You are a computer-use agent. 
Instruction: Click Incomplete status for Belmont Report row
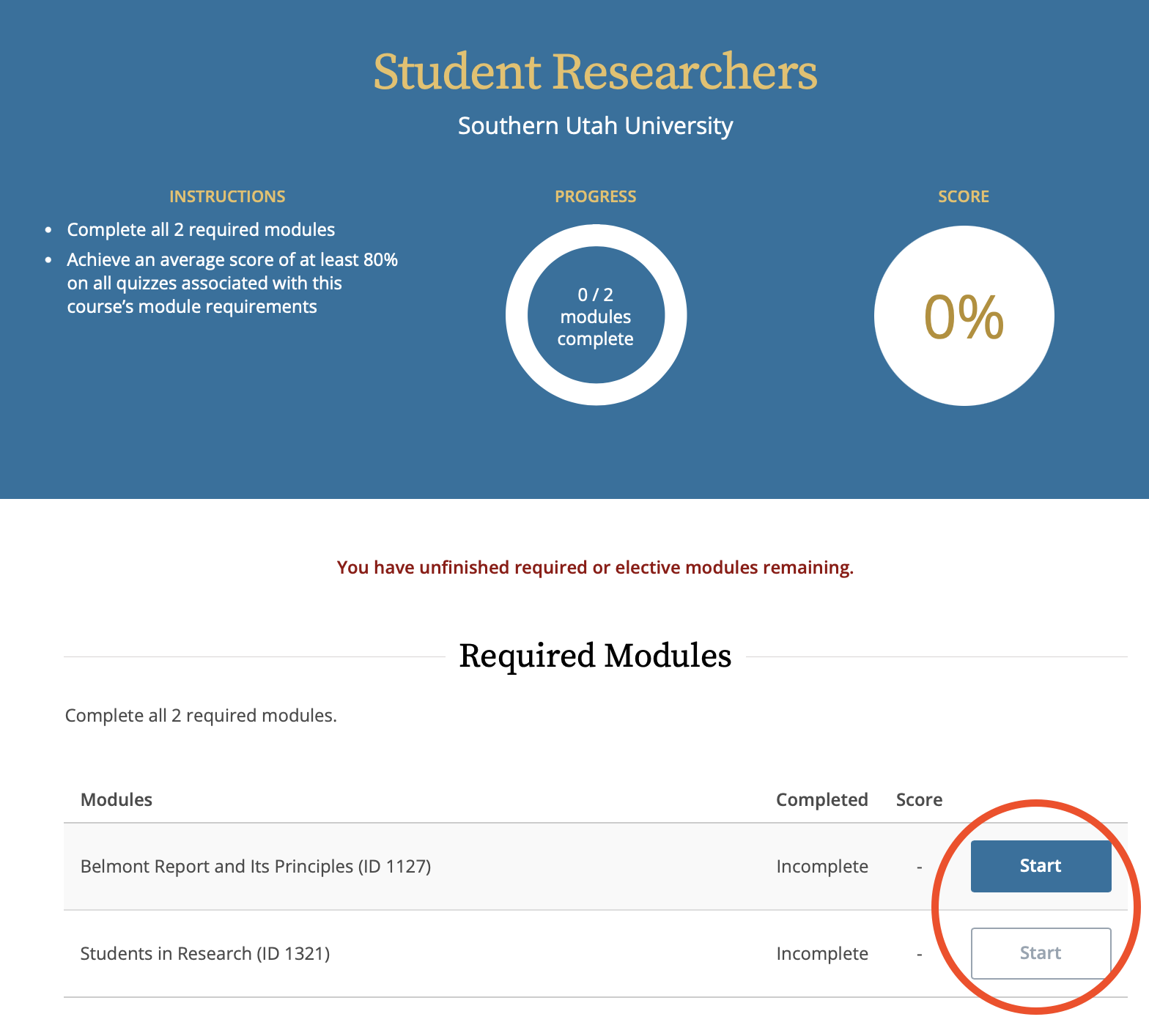822,866
